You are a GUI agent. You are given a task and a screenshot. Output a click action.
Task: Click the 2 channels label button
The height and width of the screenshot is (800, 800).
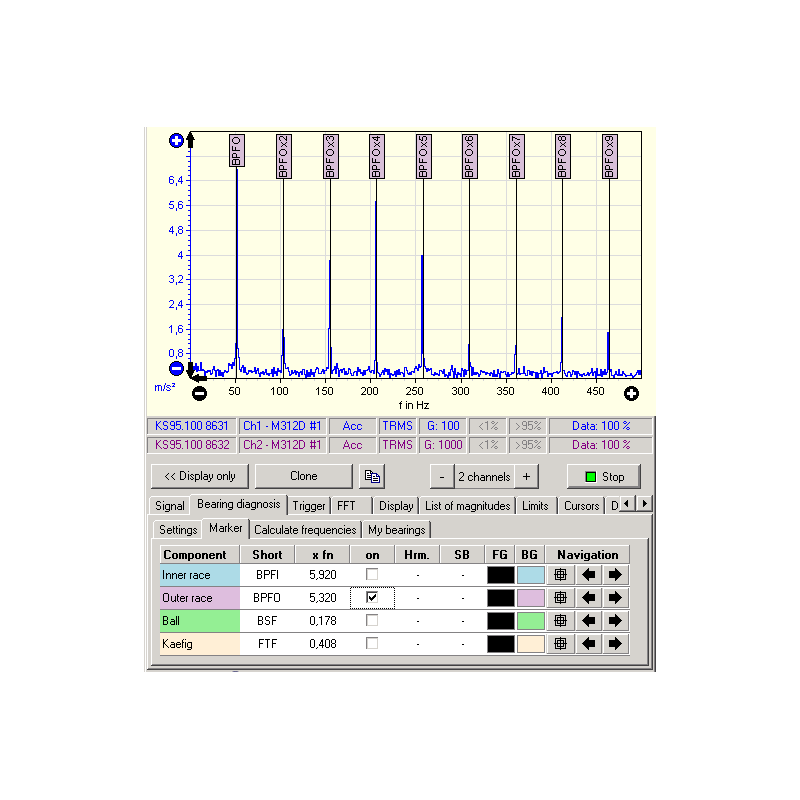(x=484, y=477)
